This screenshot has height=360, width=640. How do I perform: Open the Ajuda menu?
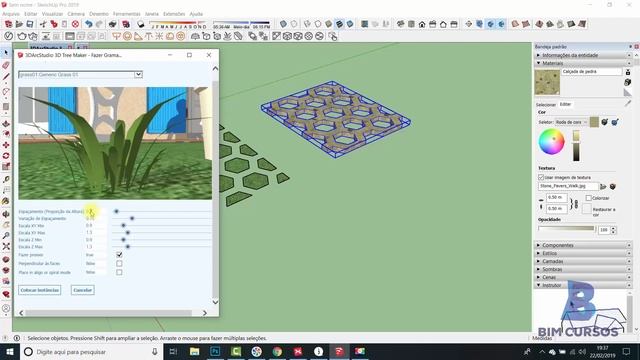click(x=196, y=14)
